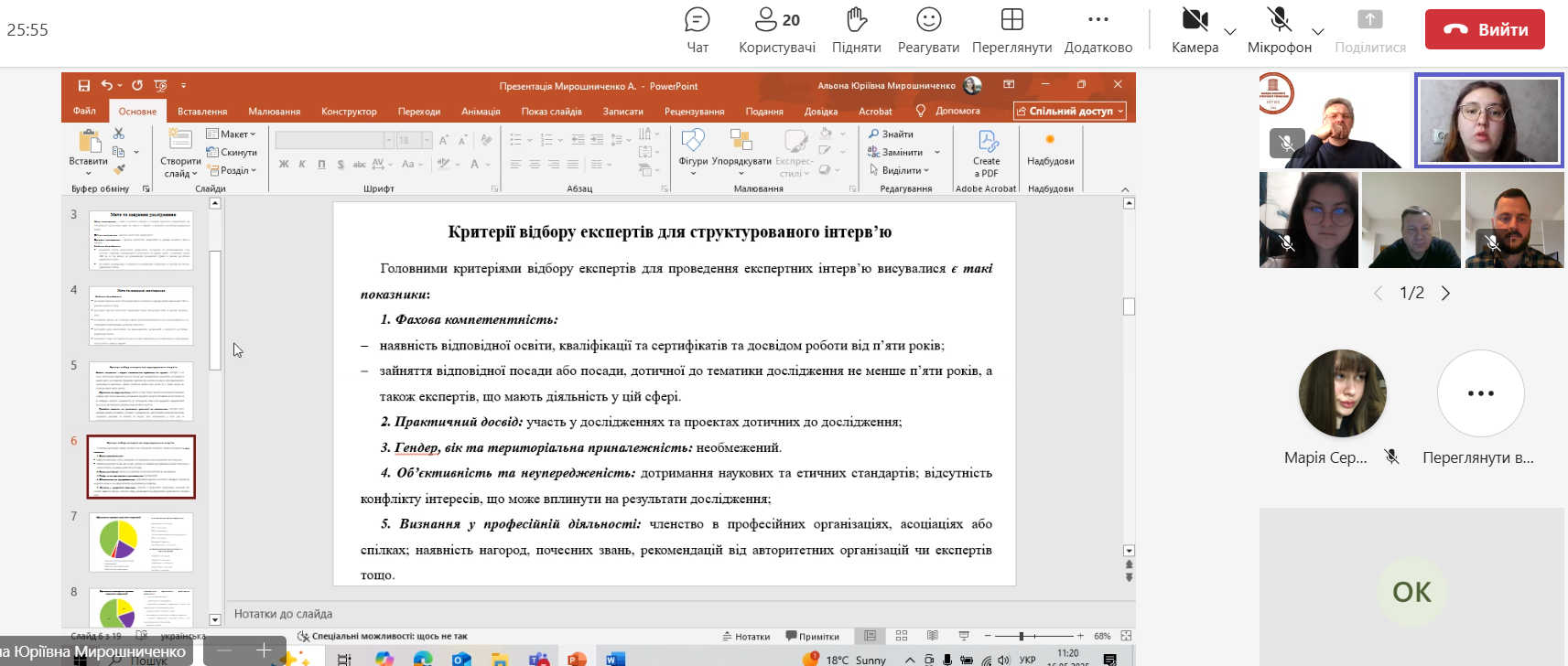Open the Надбудови add-ins button

click(1051, 149)
